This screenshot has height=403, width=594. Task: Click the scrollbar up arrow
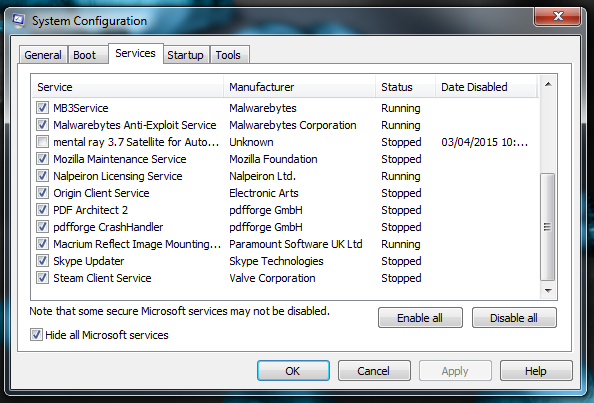548,84
